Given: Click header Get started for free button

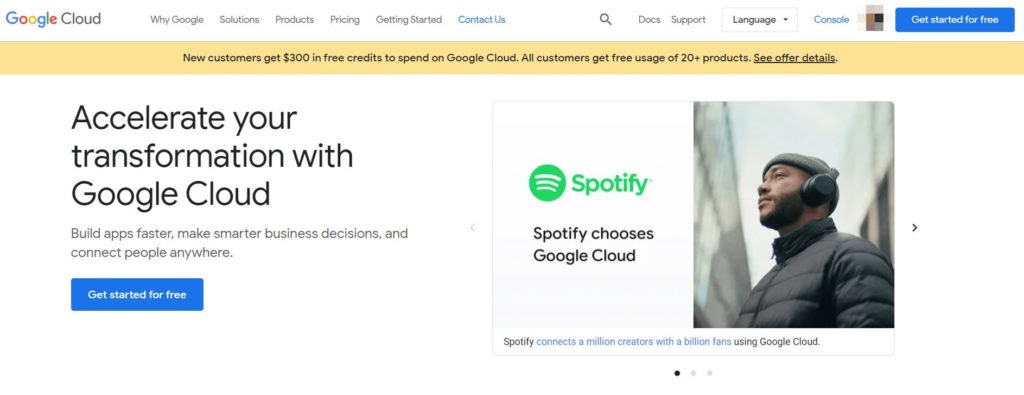Looking at the screenshot, I should pos(955,20).
